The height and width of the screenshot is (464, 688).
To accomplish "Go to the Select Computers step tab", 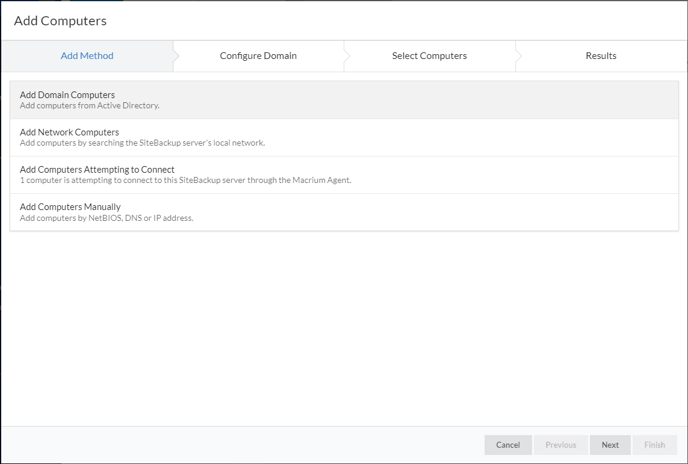I will tap(429, 56).
